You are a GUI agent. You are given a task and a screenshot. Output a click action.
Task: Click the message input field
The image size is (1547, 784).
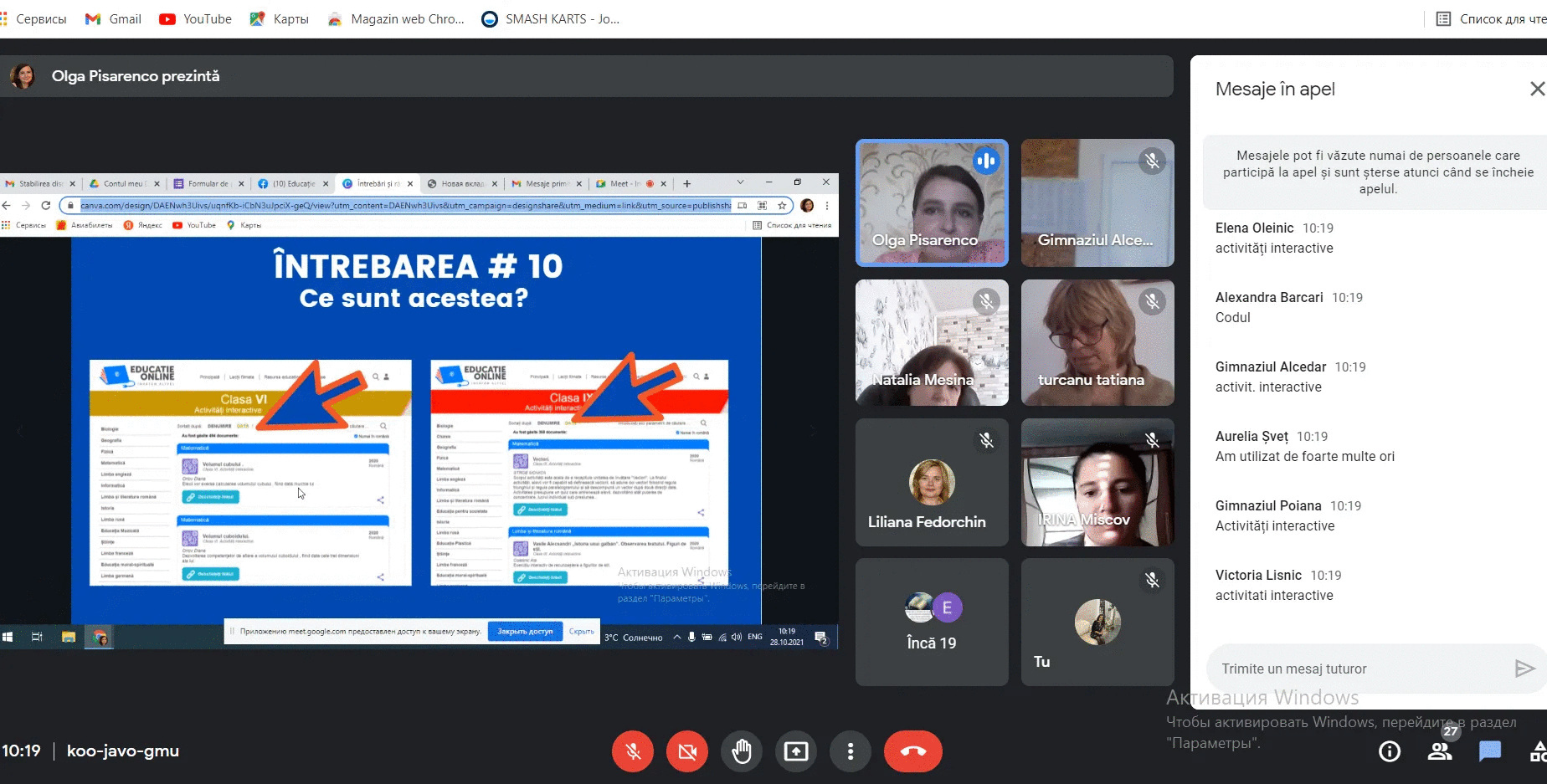(x=1356, y=669)
